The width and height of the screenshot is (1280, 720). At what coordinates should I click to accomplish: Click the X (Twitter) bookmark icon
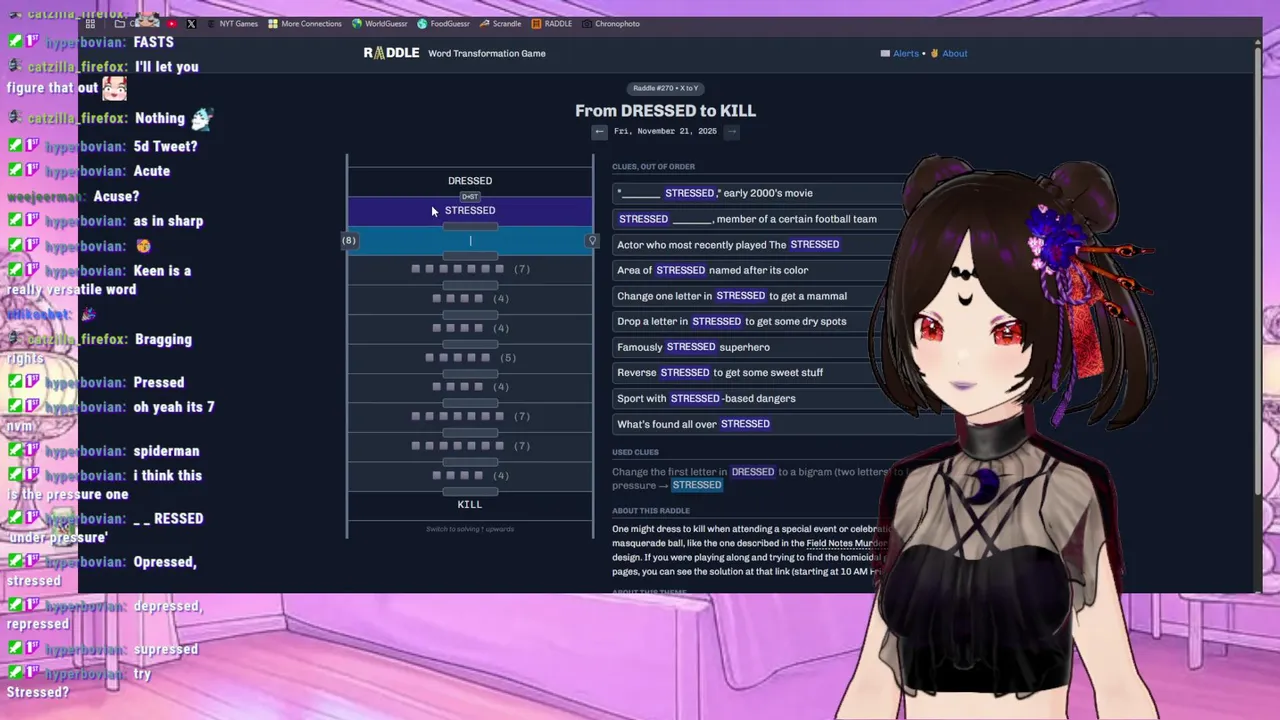pyautogui.click(x=191, y=23)
